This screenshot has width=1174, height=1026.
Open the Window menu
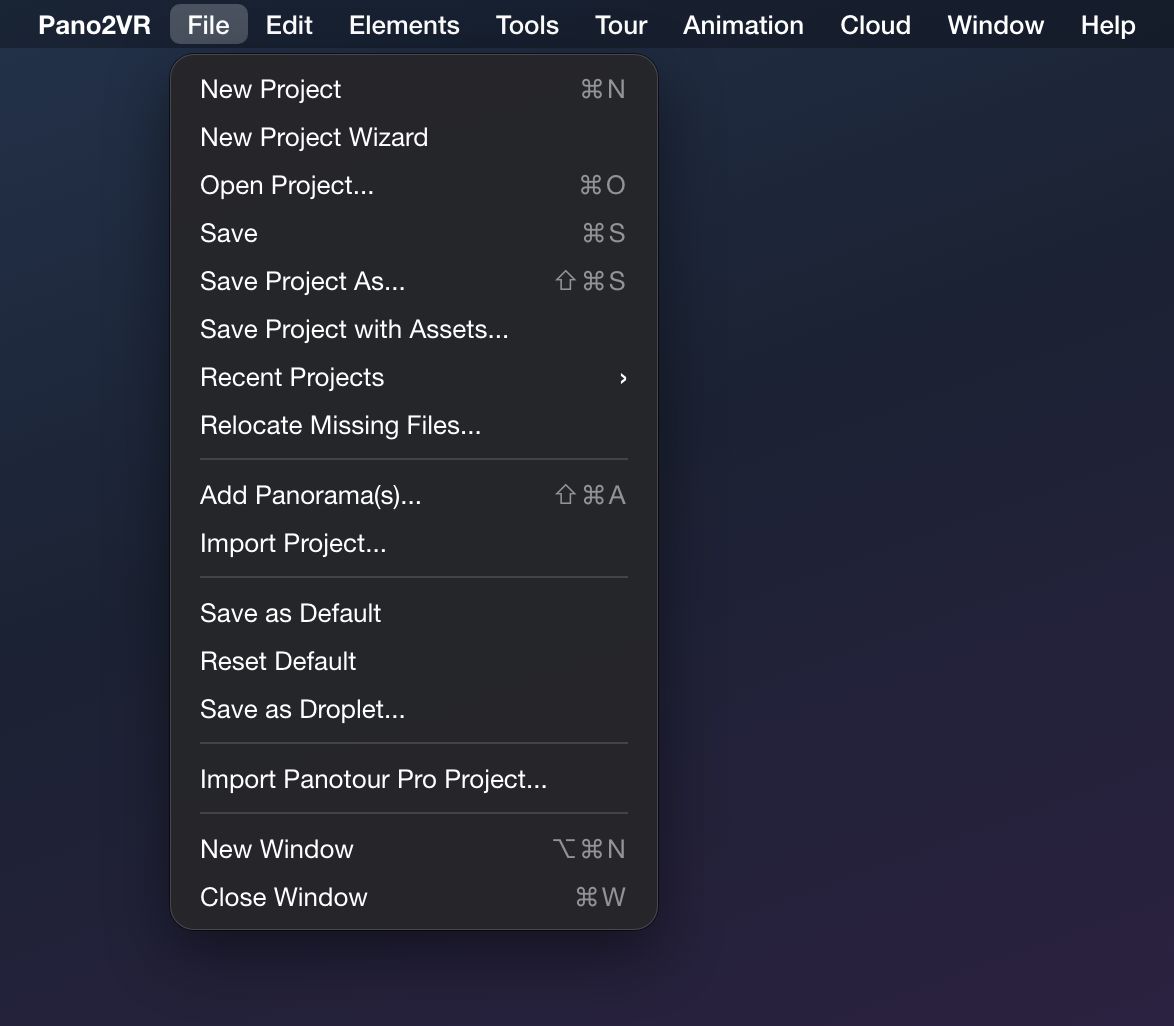996,25
